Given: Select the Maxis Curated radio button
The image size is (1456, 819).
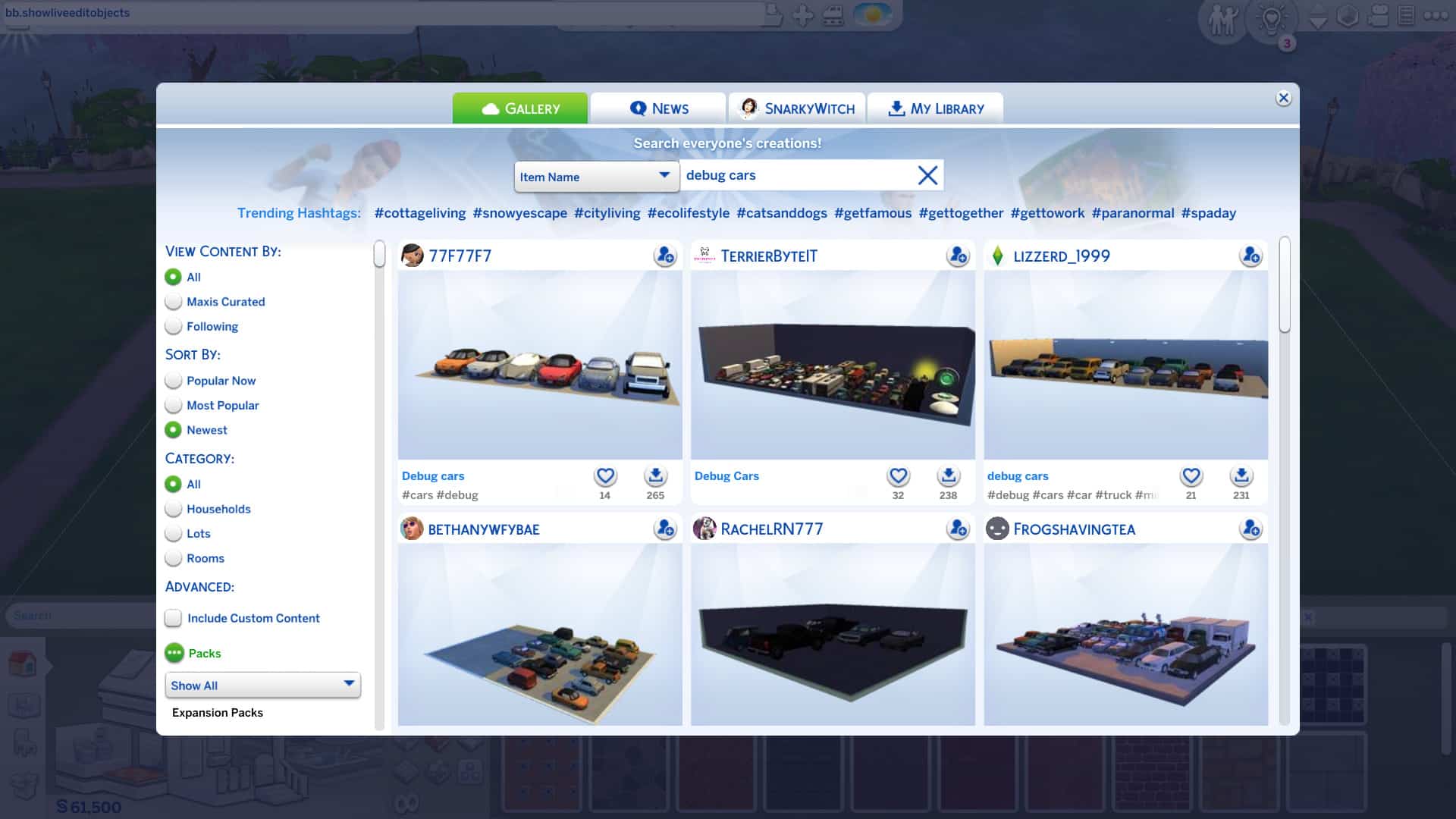Looking at the screenshot, I should tap(173, 301).
